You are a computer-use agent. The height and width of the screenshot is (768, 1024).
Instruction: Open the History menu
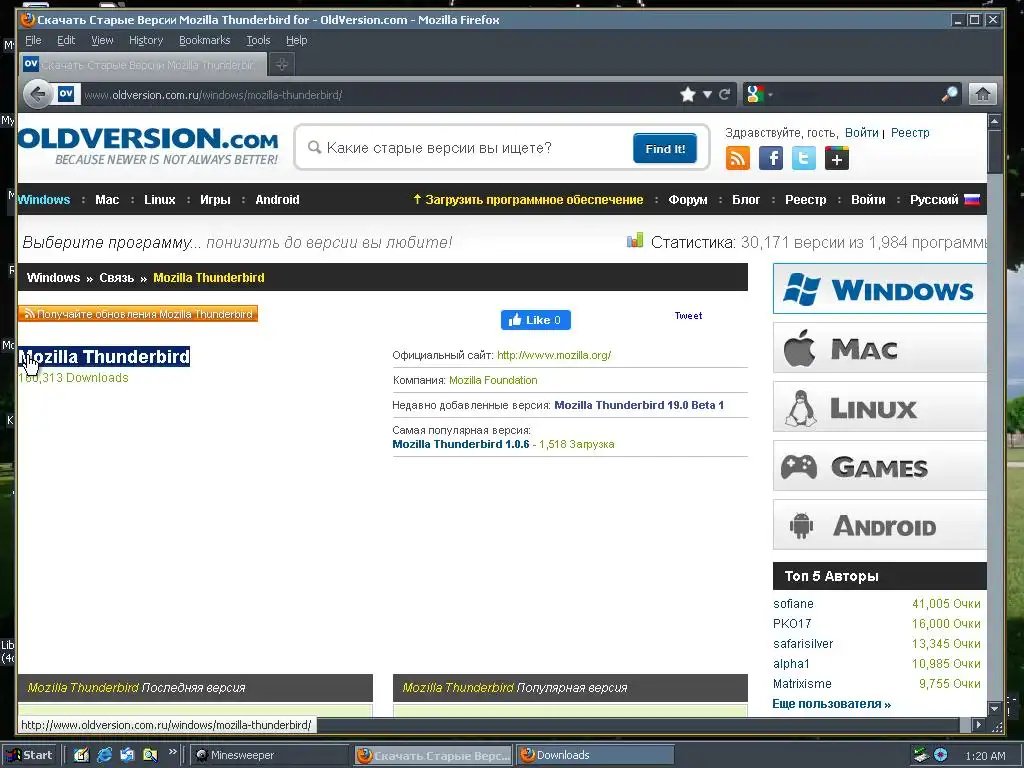[x=146, y=40]
